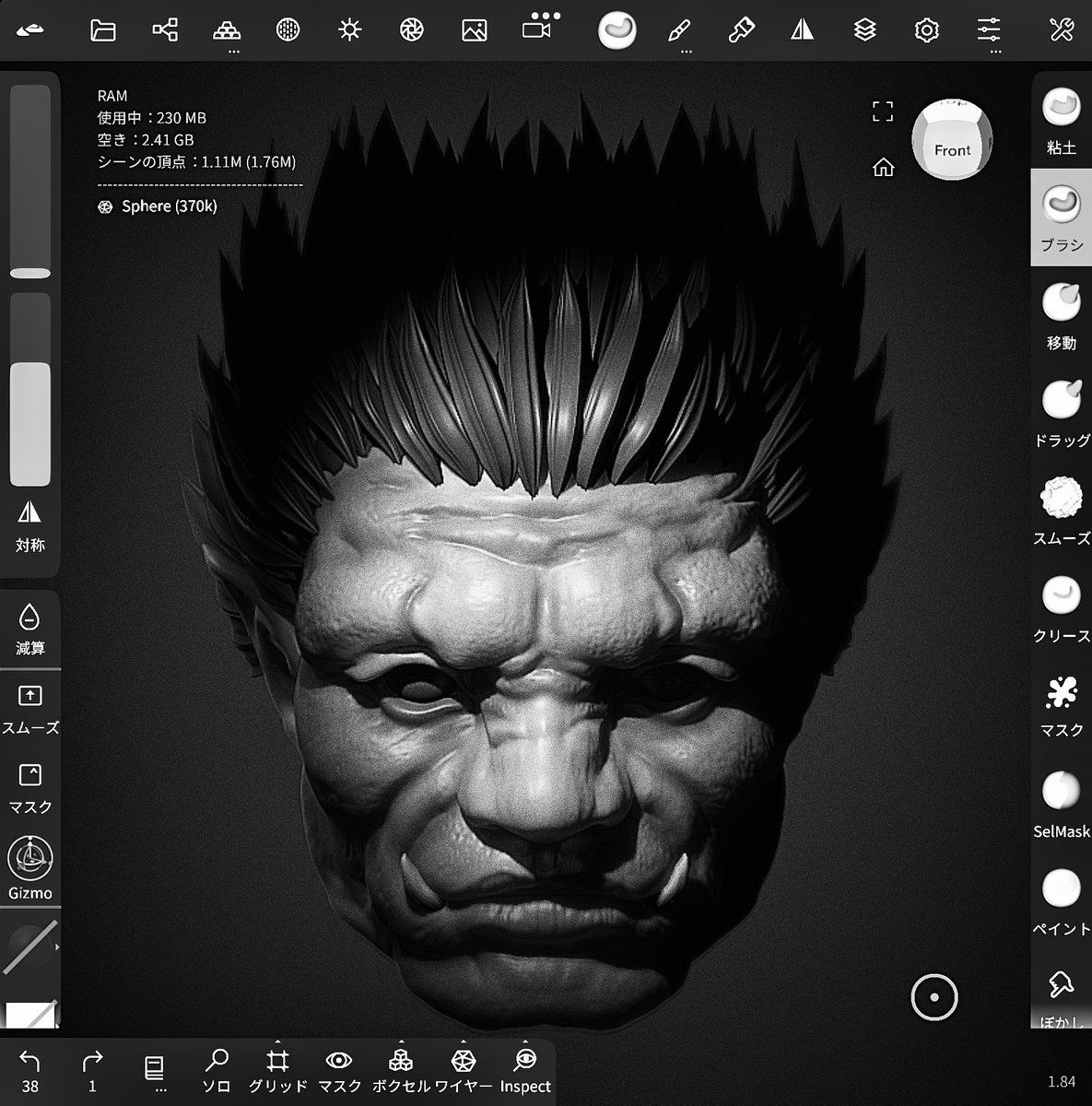Toggle Inspect mode
The image size is (1092, 1106).
(525, 1071)
